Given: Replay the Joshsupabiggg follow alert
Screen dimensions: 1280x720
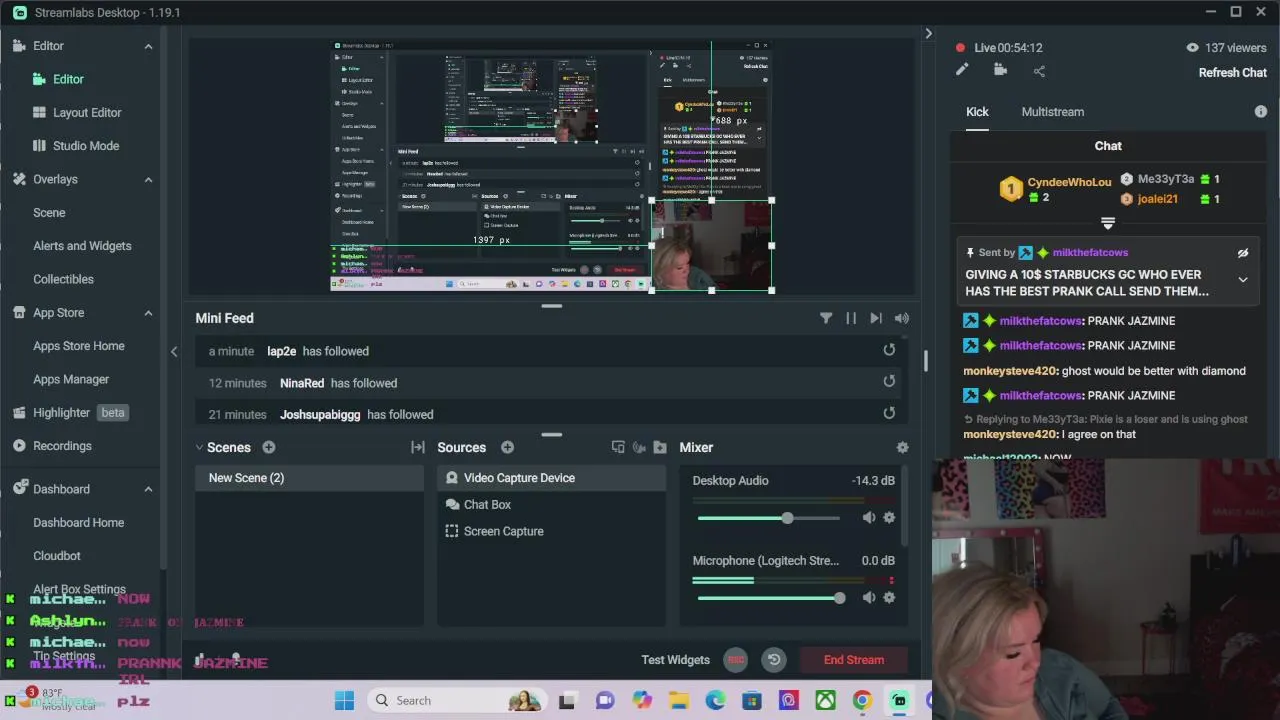Looking at the screenshot, I should click(889, 413).
